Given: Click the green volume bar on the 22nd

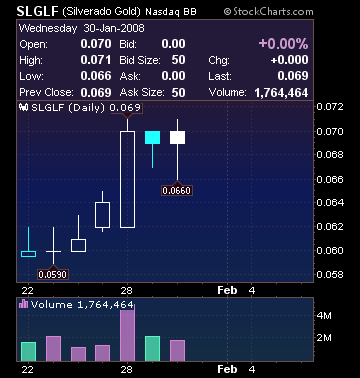Looking at the screenshot, I should coord(28,351).
